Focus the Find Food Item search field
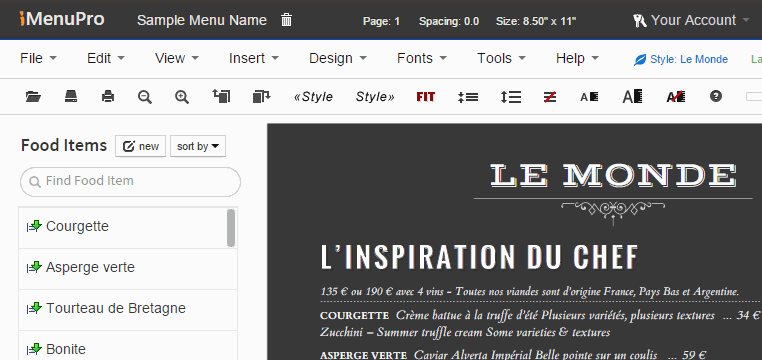762x360 pixels. [x=130, y=182]
